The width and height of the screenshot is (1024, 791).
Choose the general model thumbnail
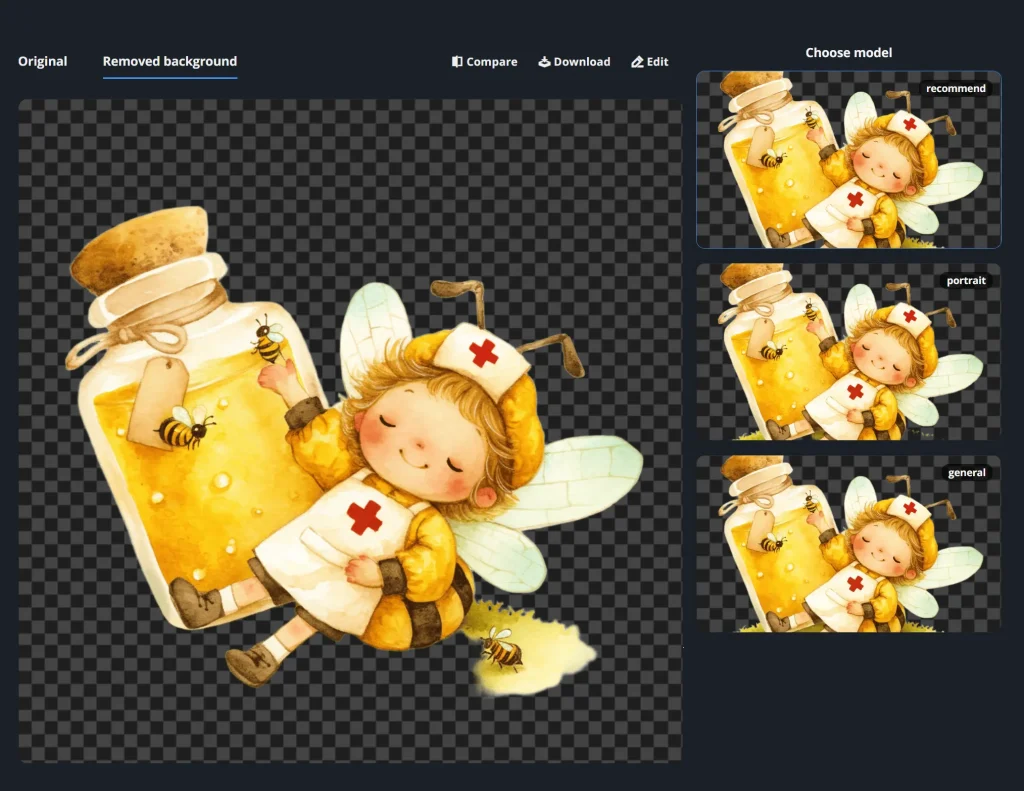click(848, 544)
